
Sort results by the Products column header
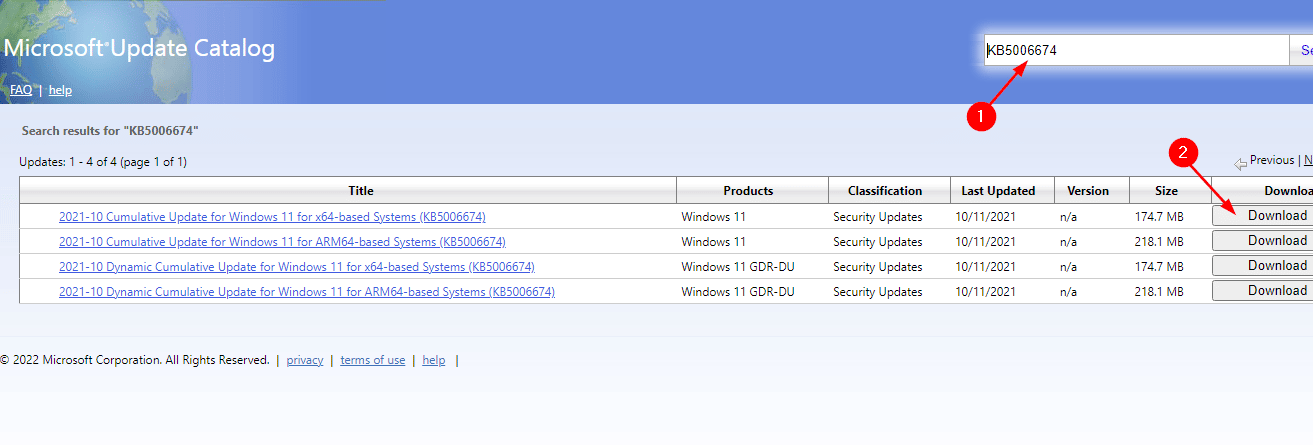coord(748,191)
